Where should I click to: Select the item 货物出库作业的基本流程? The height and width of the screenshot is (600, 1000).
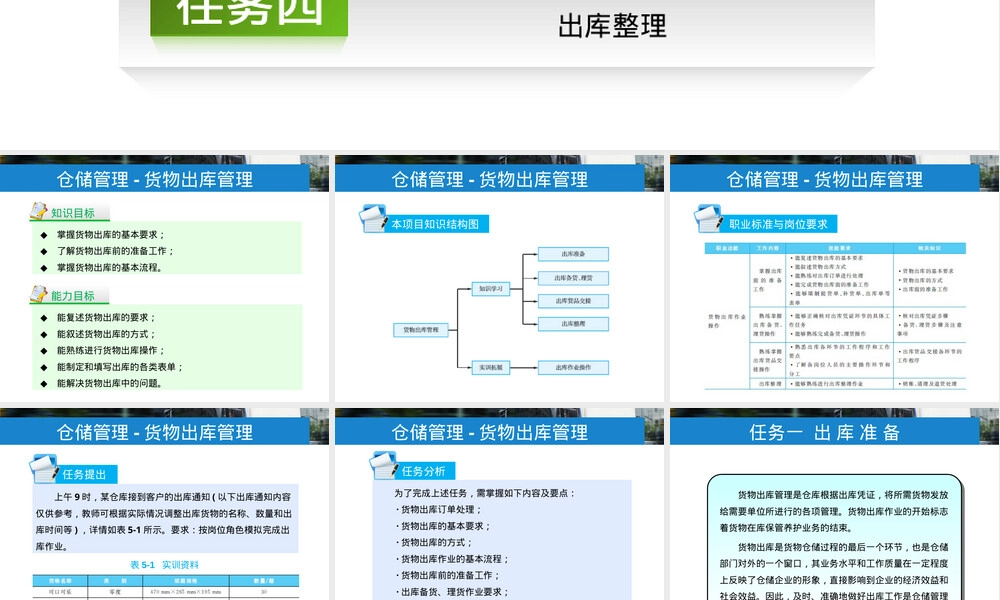[452, 559]
